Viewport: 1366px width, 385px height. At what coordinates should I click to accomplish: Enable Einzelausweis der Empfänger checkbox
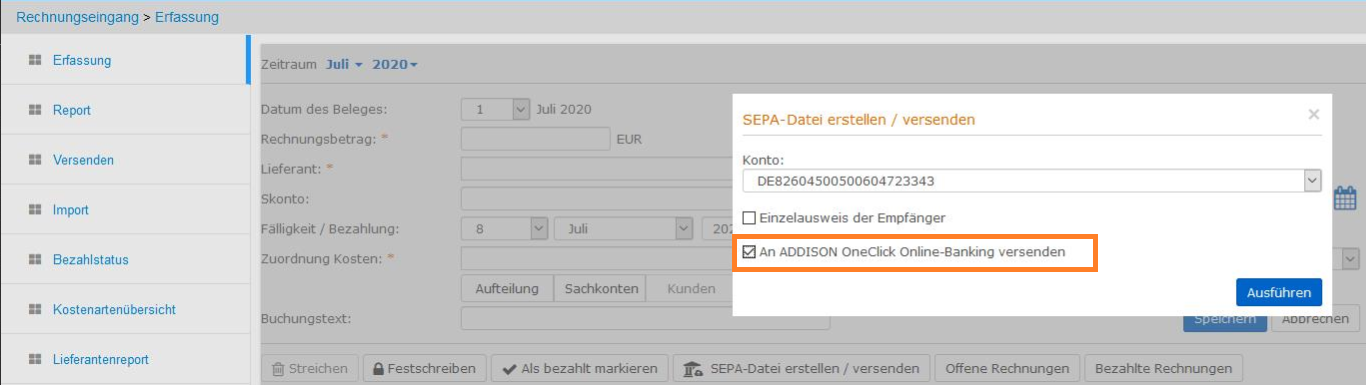pos(749,218)
